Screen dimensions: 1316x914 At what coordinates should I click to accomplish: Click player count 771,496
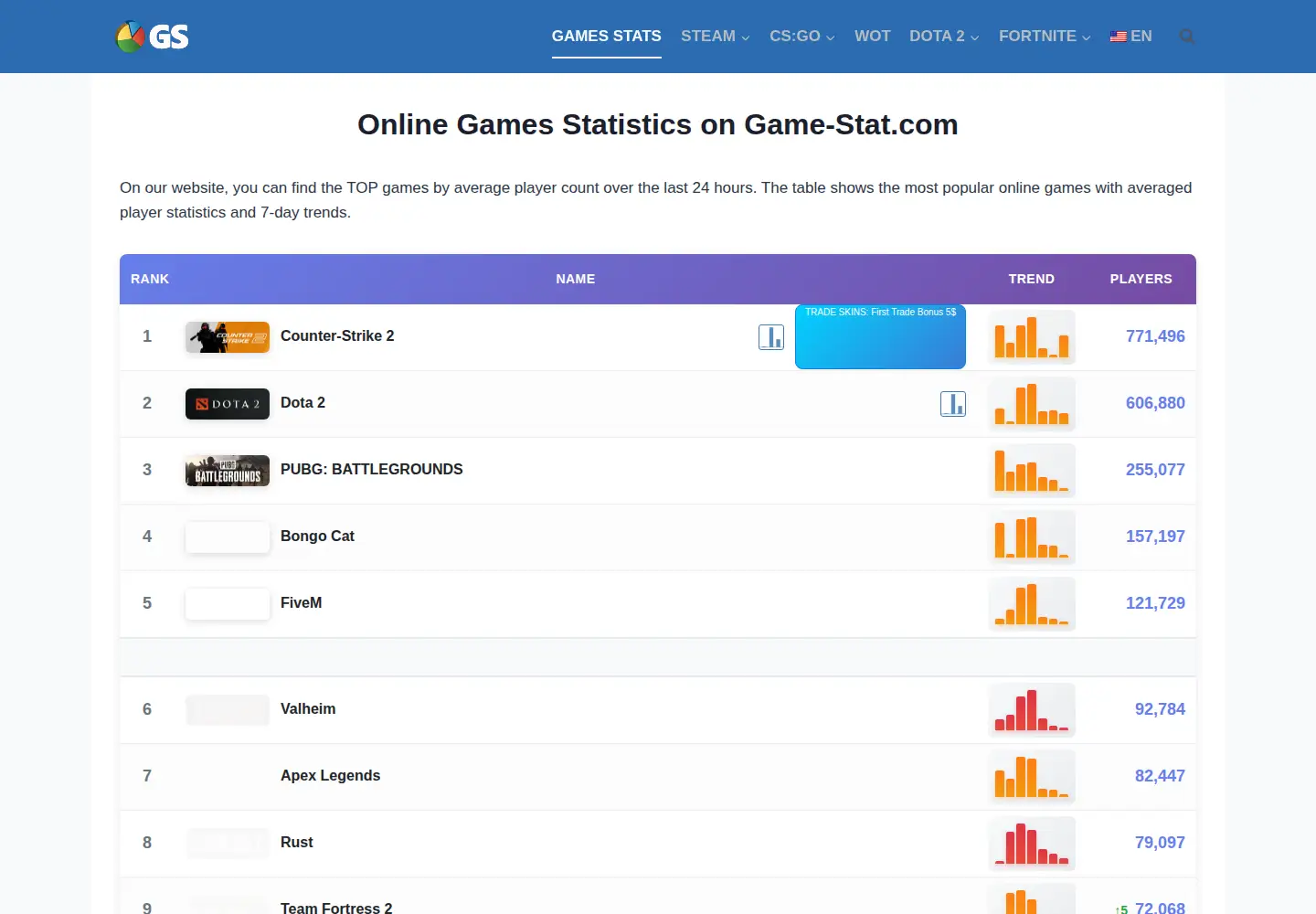coord(1155,336)
